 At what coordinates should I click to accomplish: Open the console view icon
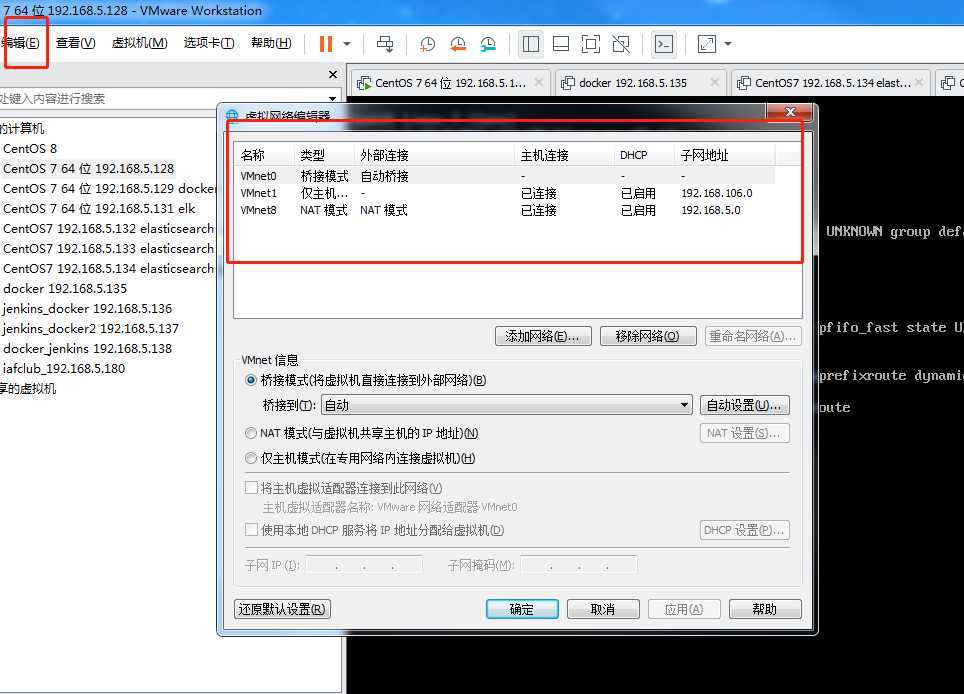click(664, 44)
